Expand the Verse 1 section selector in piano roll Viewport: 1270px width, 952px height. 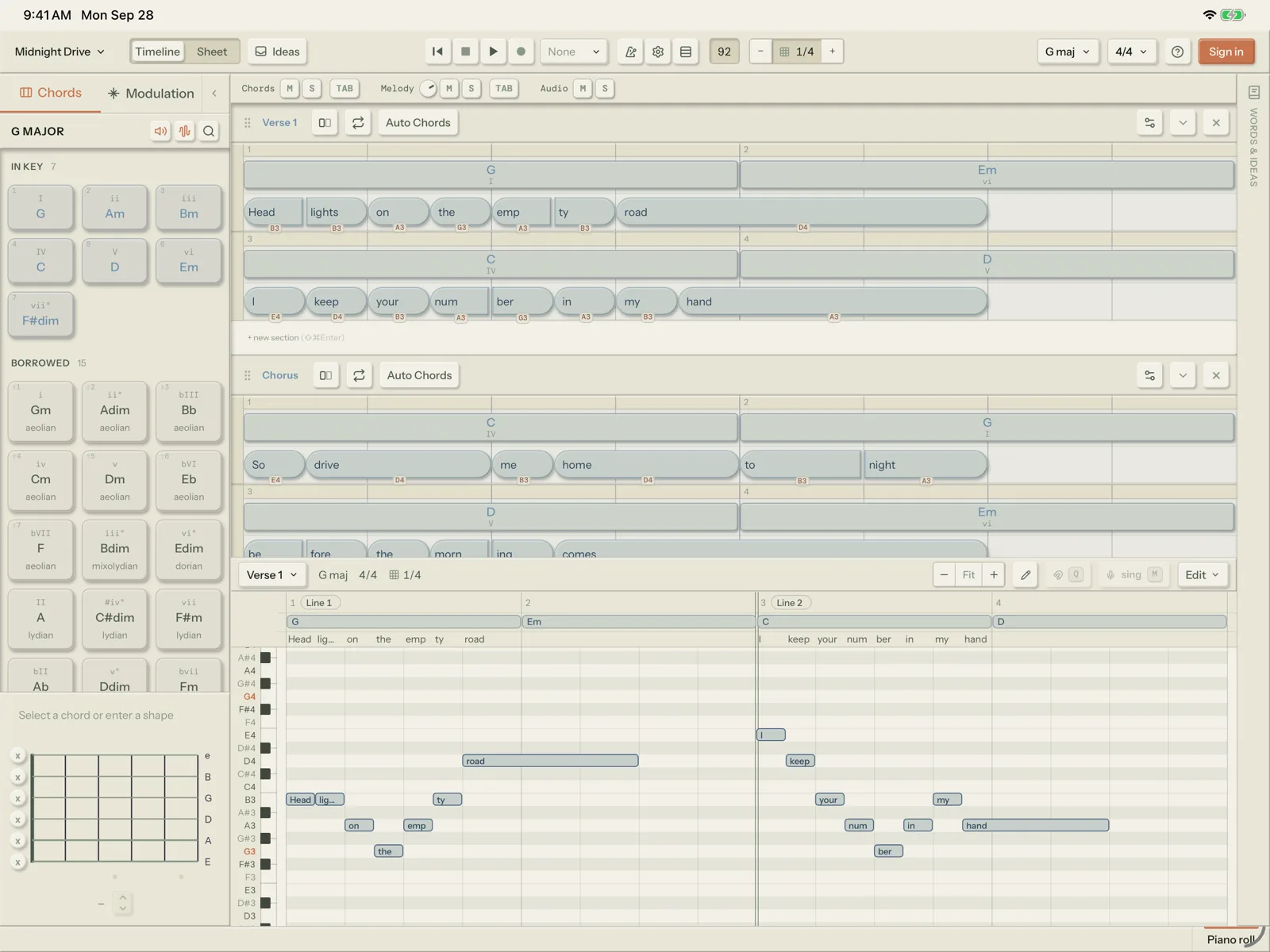pyautogui.click(x=272, y=575)
